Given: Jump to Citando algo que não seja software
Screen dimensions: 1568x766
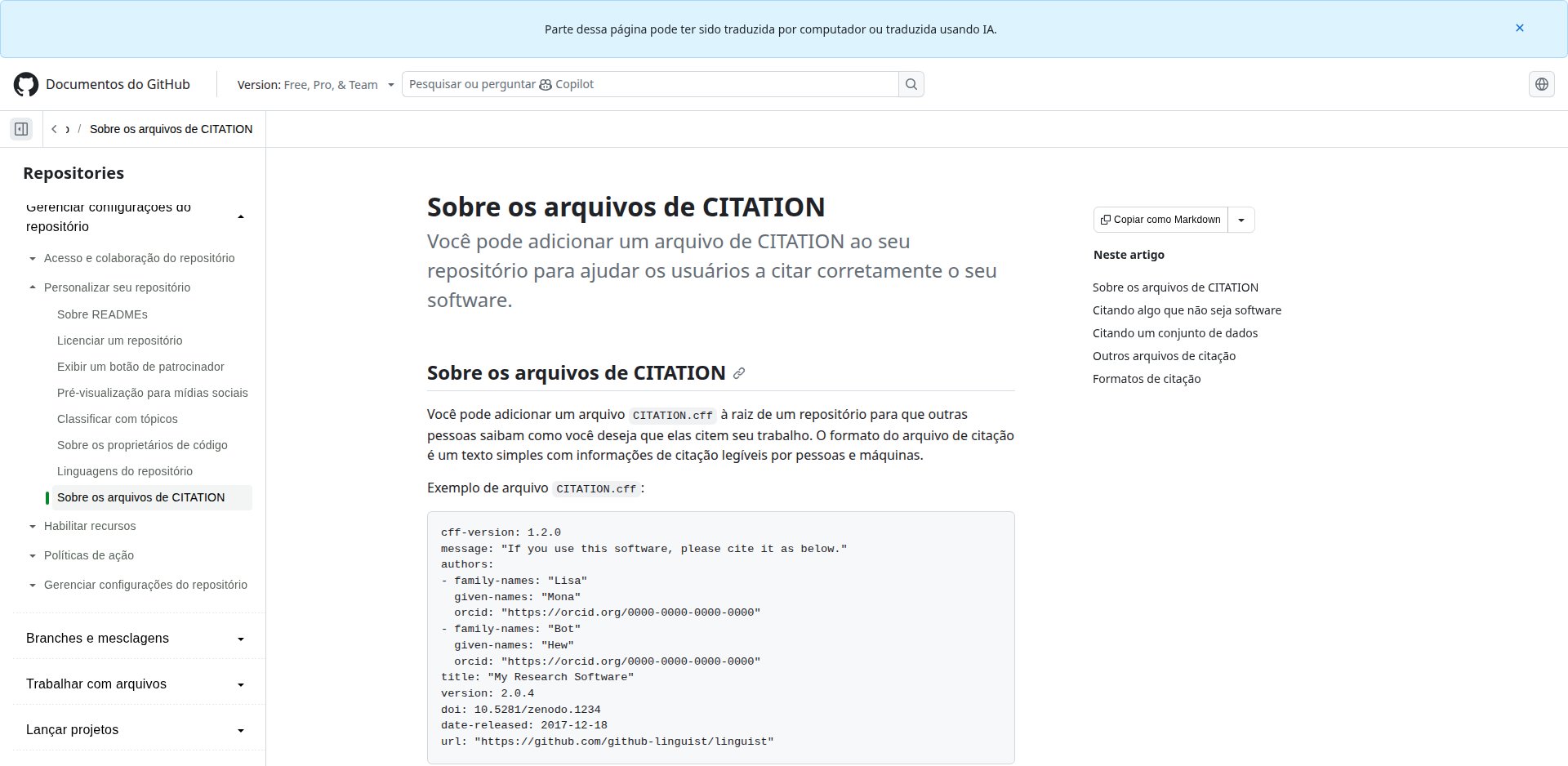Looking at the screenshot, I should point(1187,310).
